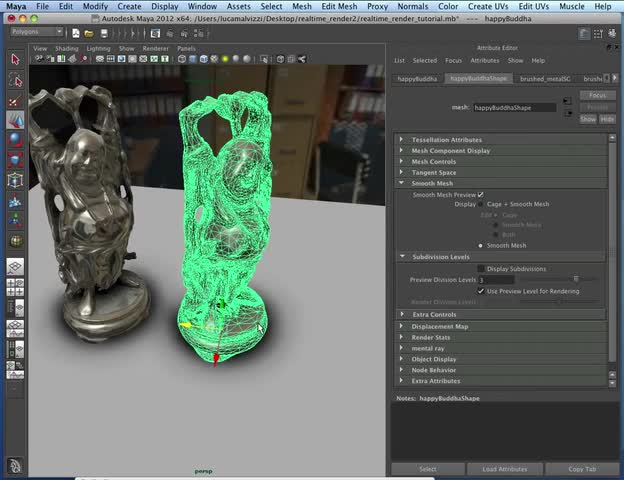Select Cage + Smooth Mesh display radio
Image resolution: width=624 pixels, height=480 pixels.
480,204
